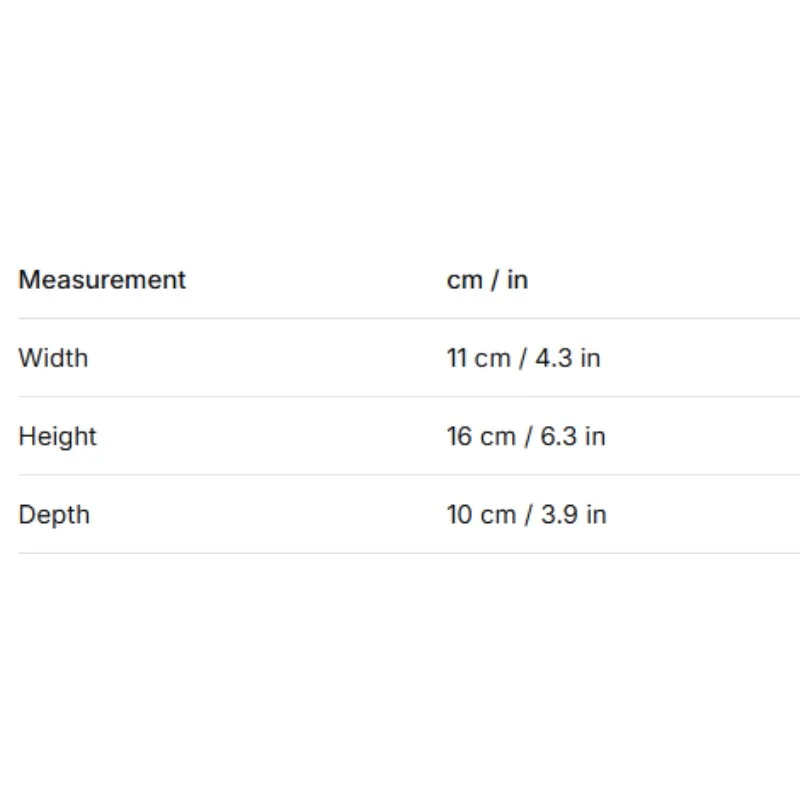Click '16 cm' in the Height row
This screenshot has height=800, width=800.
pyautogui.click(x=481, y=436)
